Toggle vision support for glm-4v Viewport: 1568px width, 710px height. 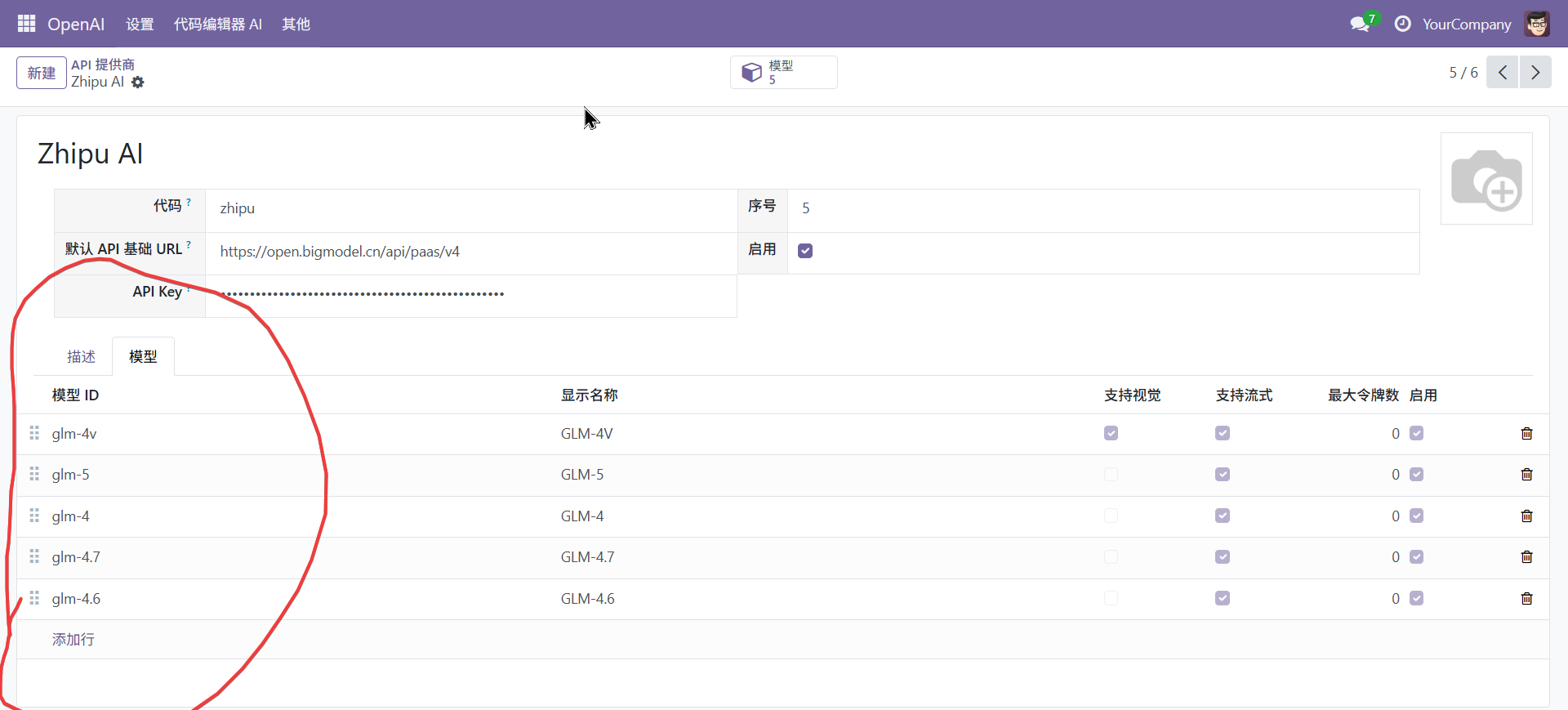(1111, 434)
